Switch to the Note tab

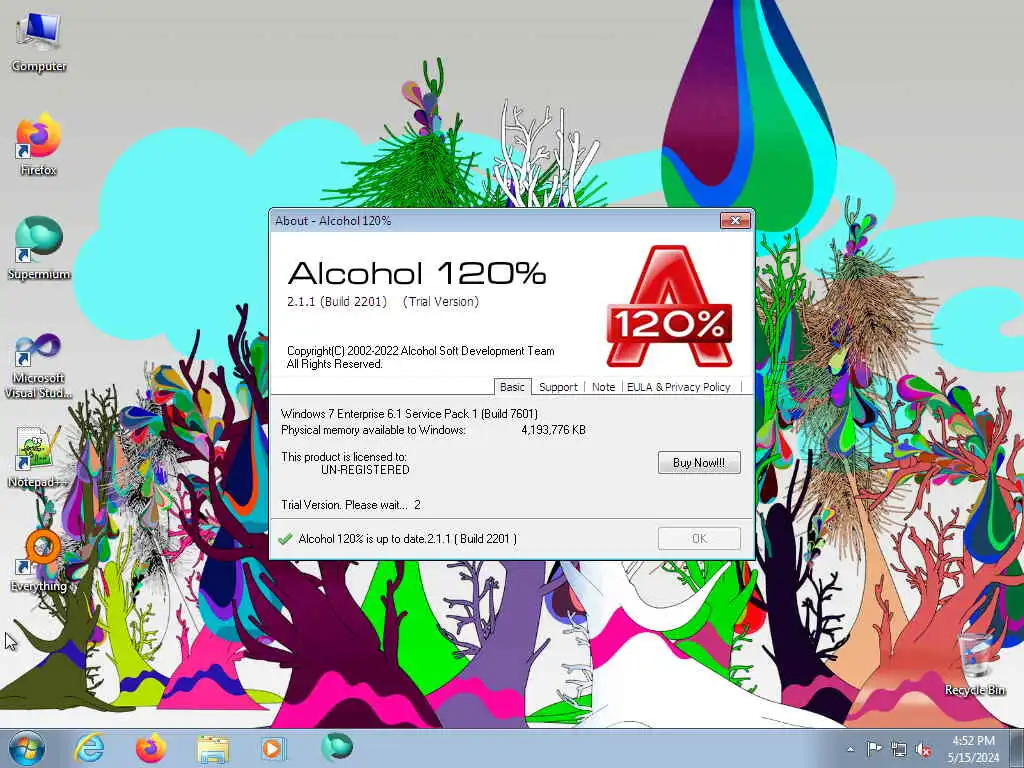603,387
